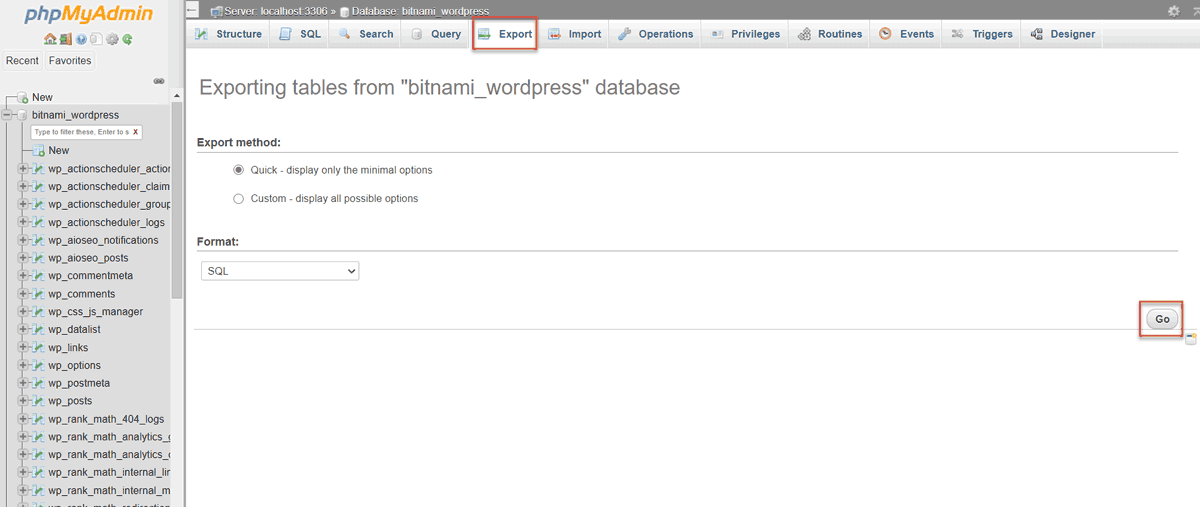Click the table icon beside wp_links
Image resolution: width=1200 pixels, height=507 pixels.
(x=39, y=347)
